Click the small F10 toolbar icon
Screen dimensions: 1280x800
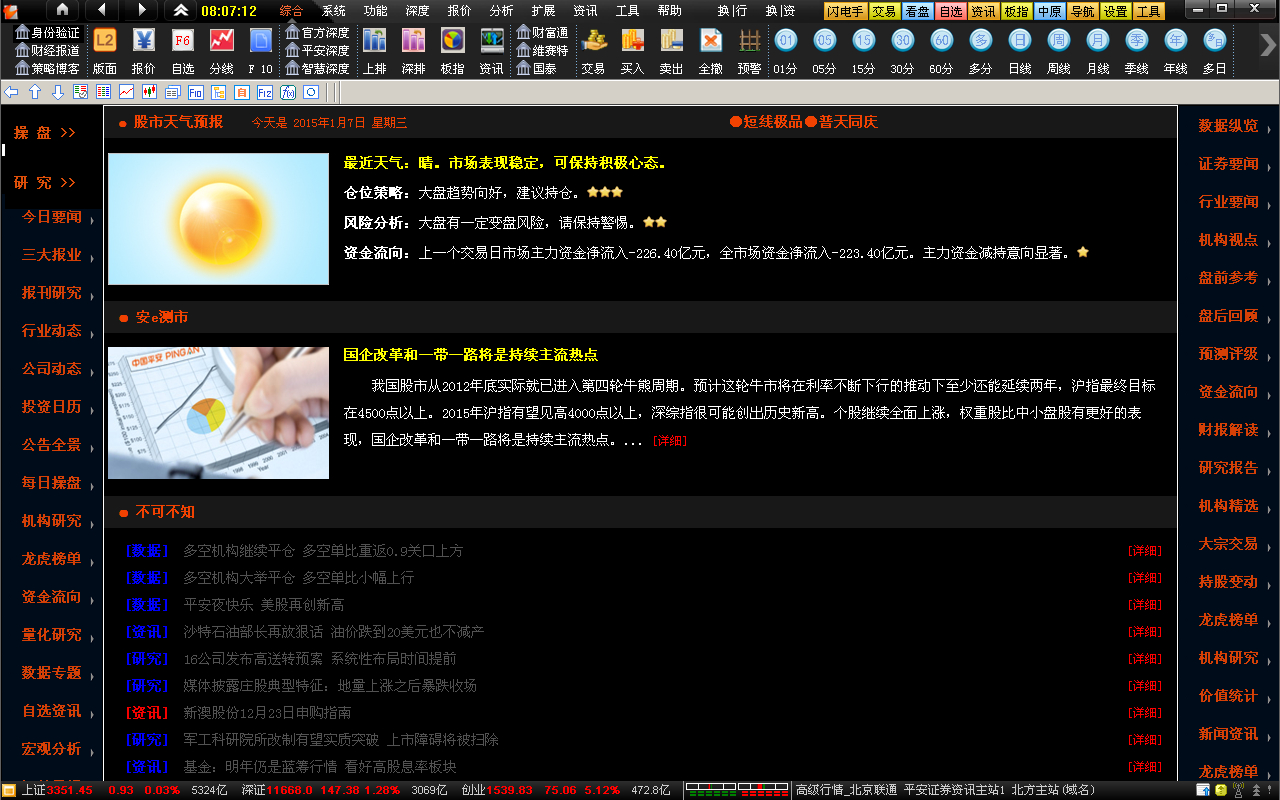tap(196, 92)
